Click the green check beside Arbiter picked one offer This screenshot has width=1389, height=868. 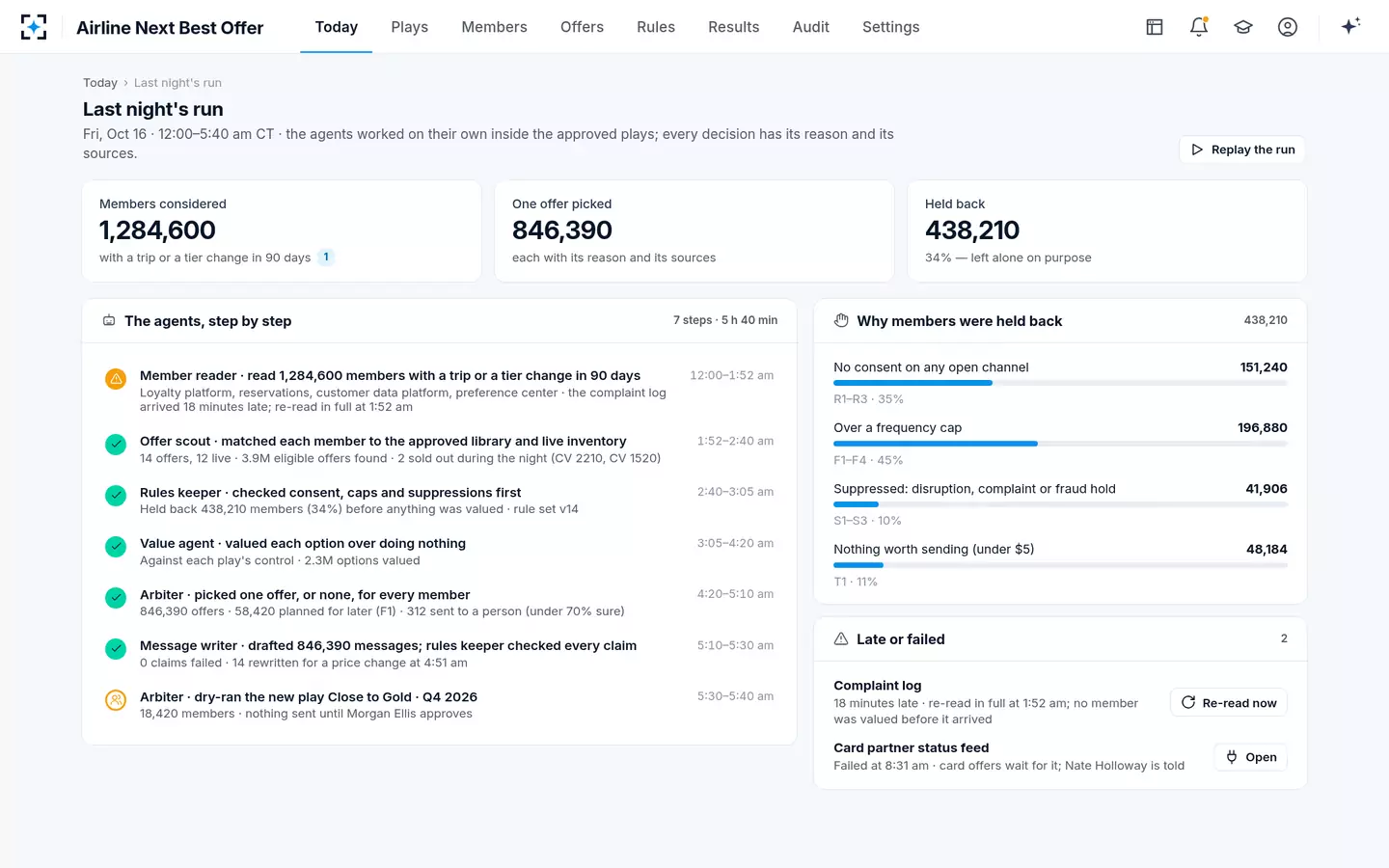tap(116, 598)
